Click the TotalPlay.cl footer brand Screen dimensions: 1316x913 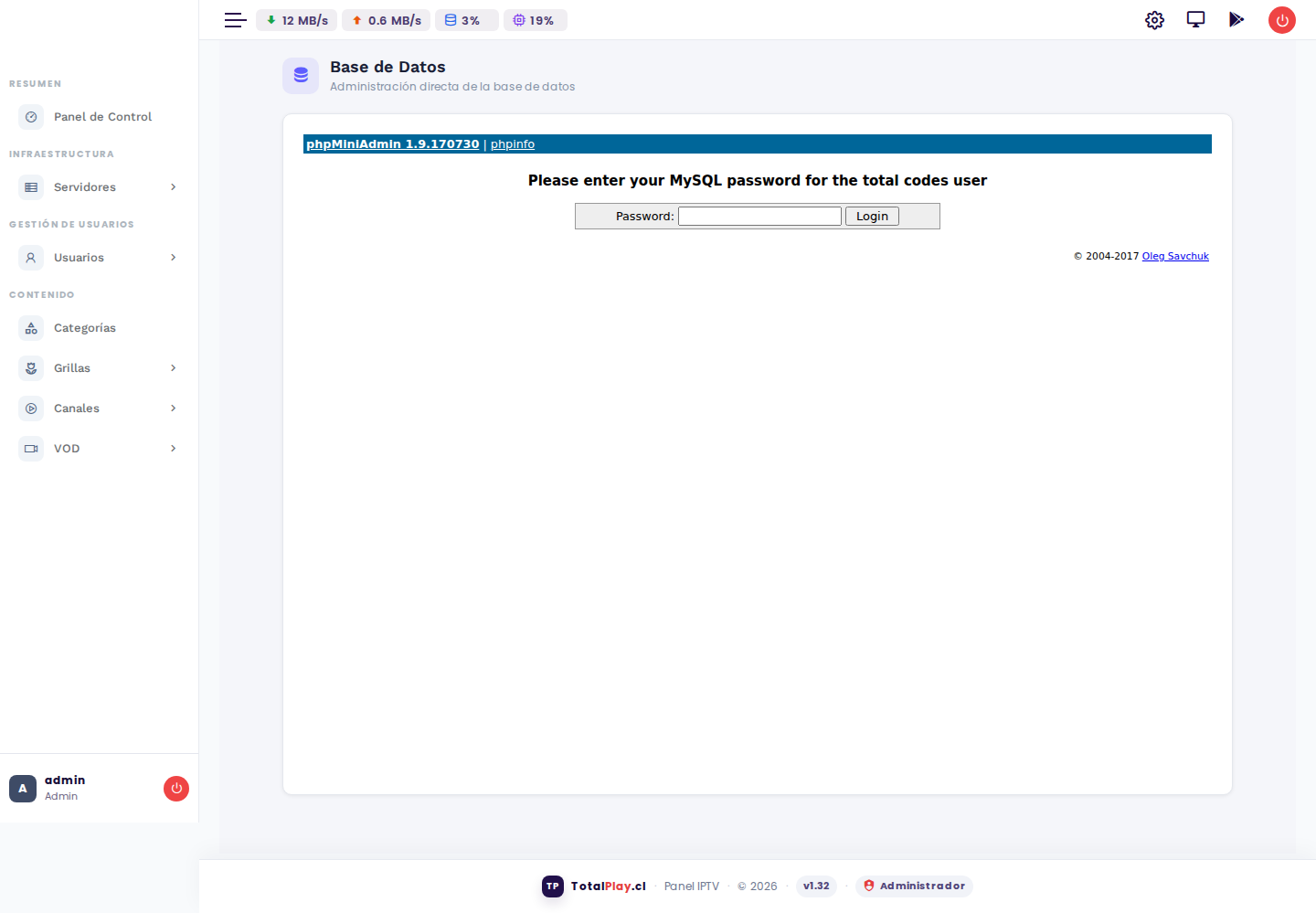pos(609,886)
